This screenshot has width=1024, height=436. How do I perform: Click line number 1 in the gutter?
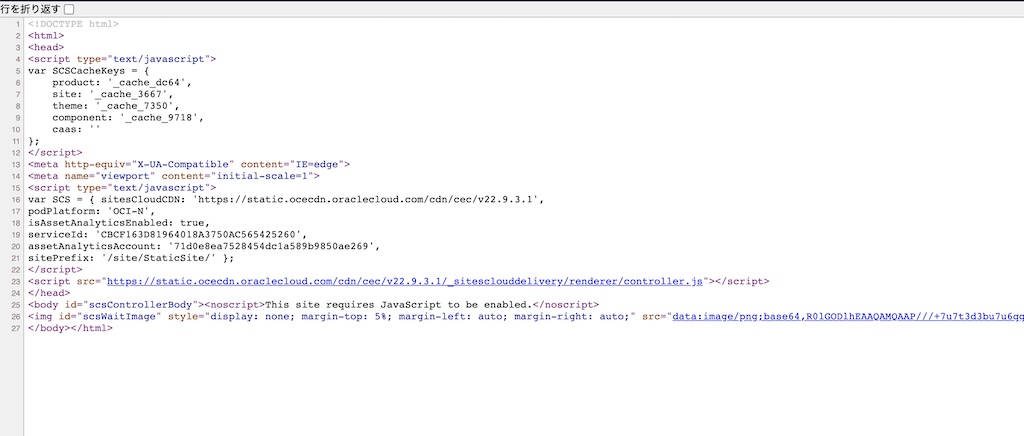[19, 24]
